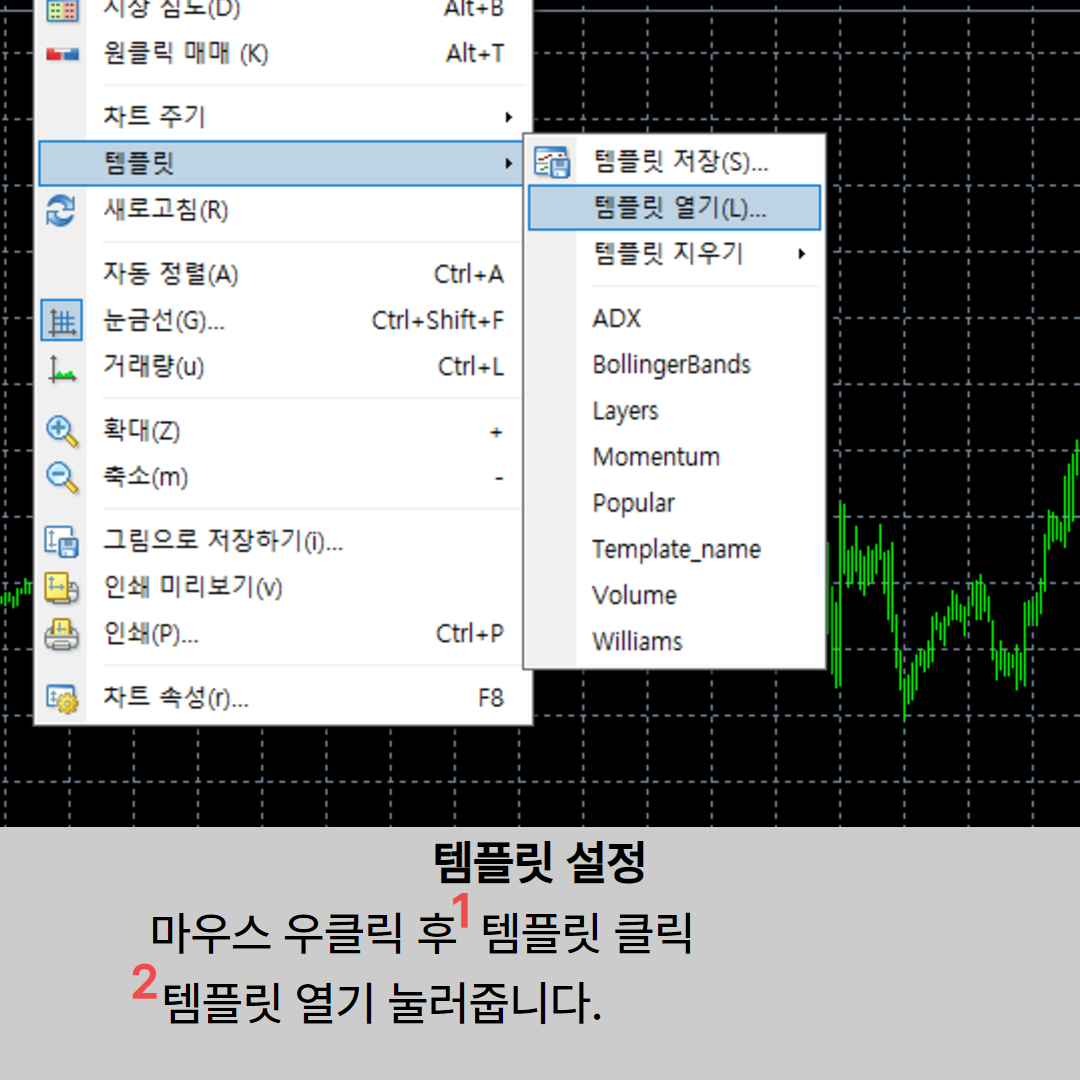Click the Refresh (새로고침) icon
This screenshot has height=1080, width=1080.
coord(62,211)
